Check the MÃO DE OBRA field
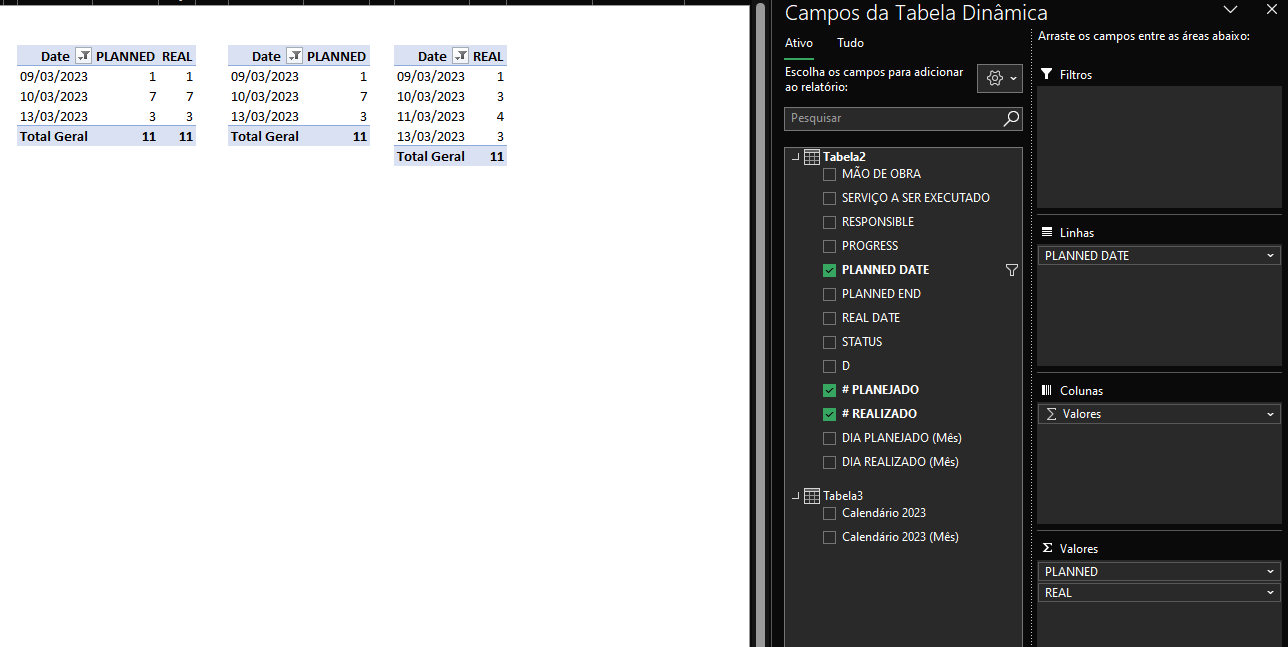Viewport: 1288px width, 647px height. 829,174
